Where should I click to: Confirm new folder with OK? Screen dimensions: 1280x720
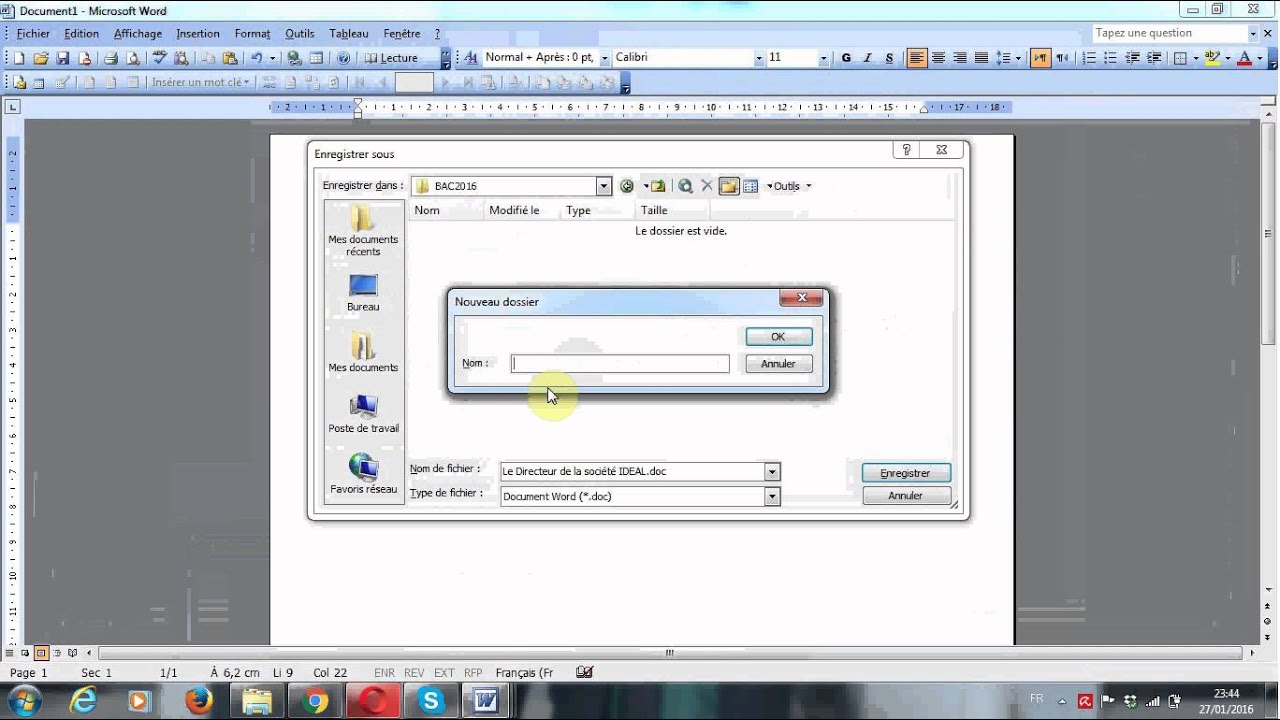click(778, 337)
